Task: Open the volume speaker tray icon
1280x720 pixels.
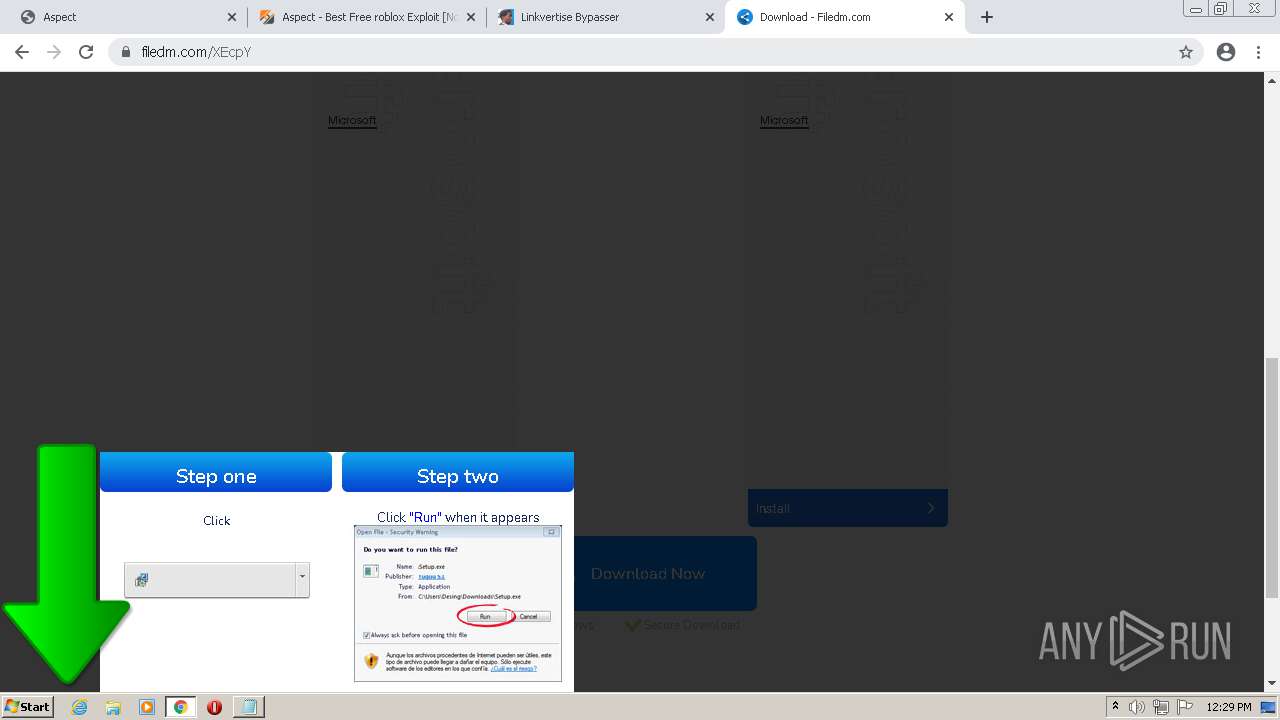Action: click(1137, 707)
